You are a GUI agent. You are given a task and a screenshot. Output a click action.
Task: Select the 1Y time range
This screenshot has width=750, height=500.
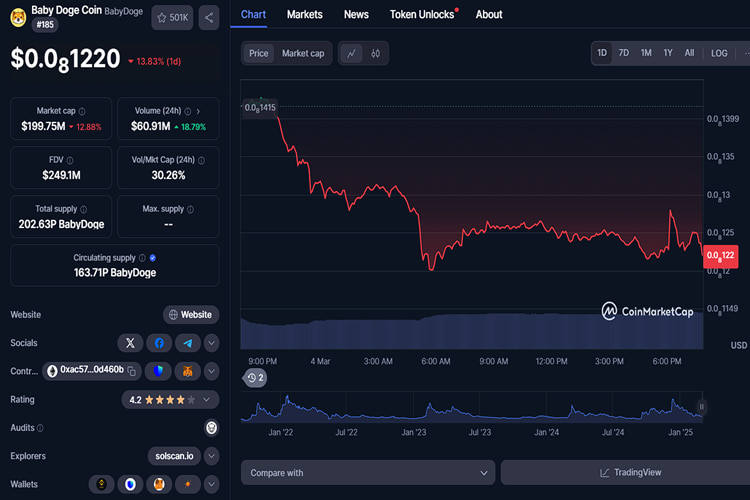[668, 53]
